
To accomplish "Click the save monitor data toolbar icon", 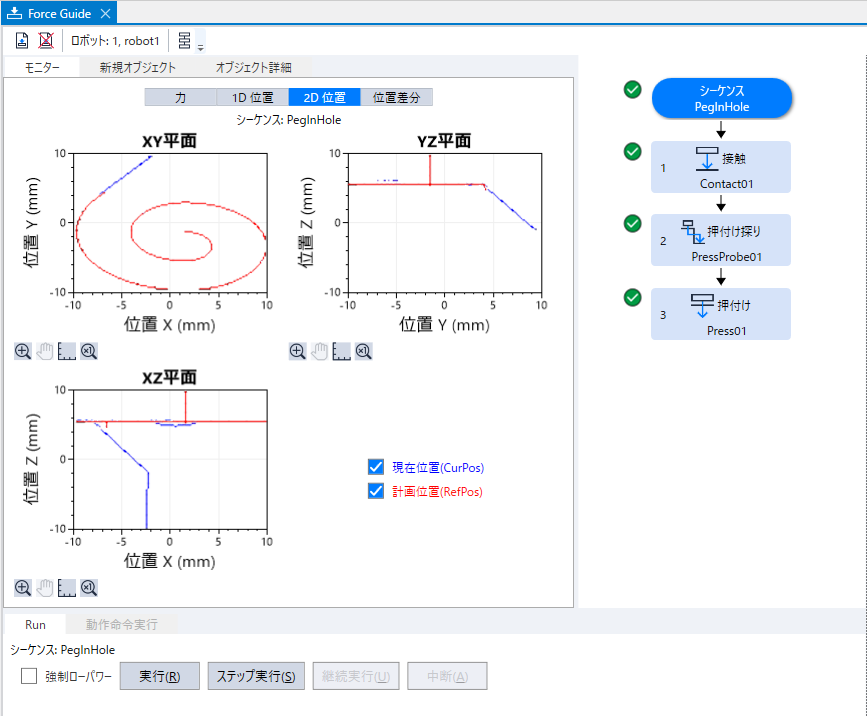I will 21,40.
